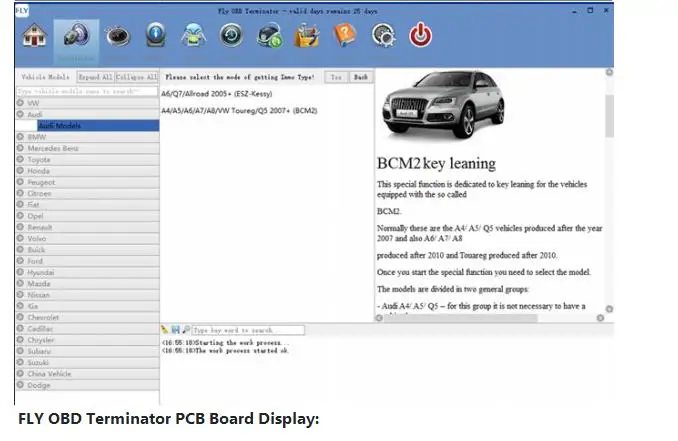Click the BCM2 key leaning heading
Image resolution: width=678 pixels, height=441 pixels.
point(436,163)
